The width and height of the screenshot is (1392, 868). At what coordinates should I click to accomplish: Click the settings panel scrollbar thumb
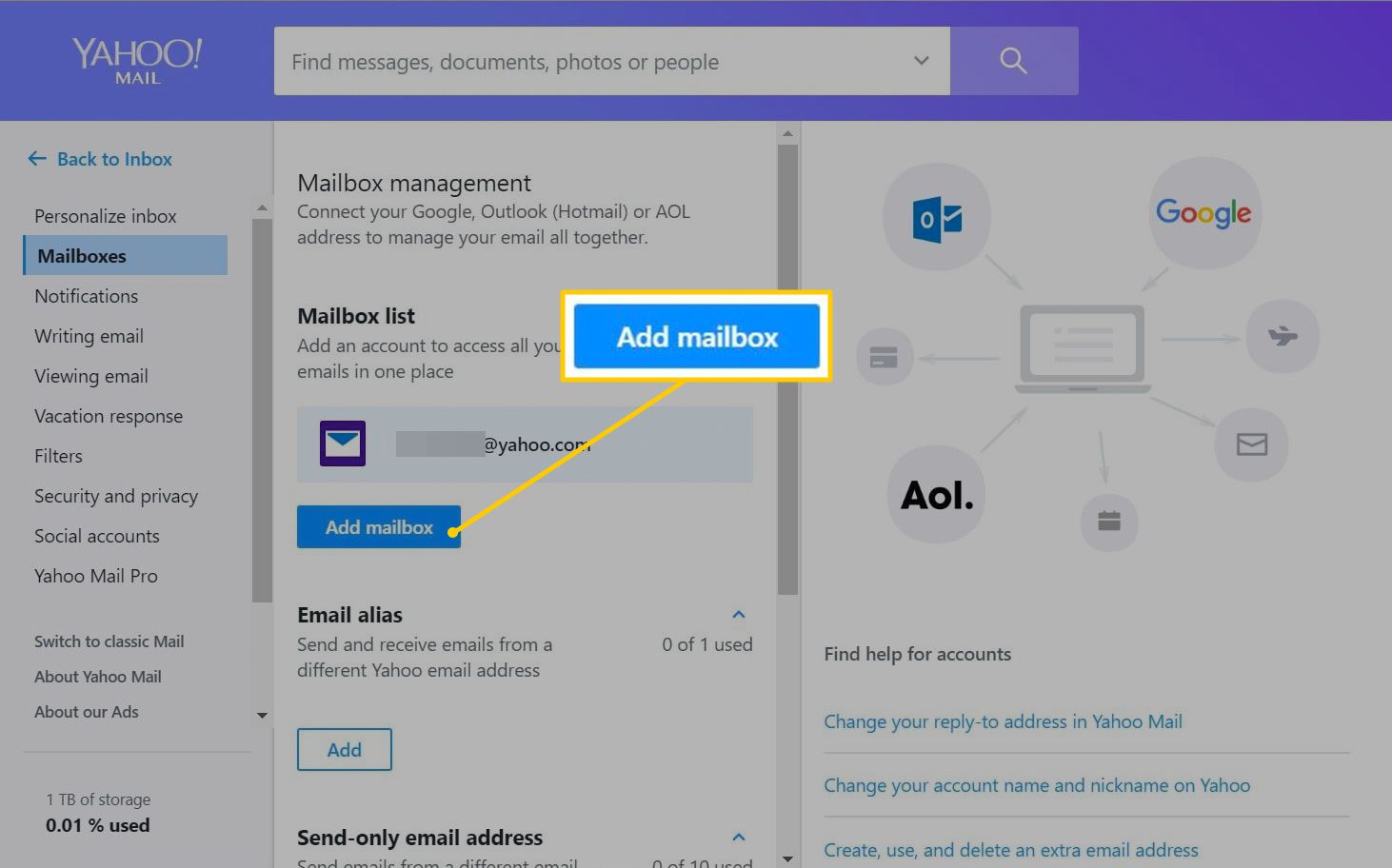click(x=787, y=369)
